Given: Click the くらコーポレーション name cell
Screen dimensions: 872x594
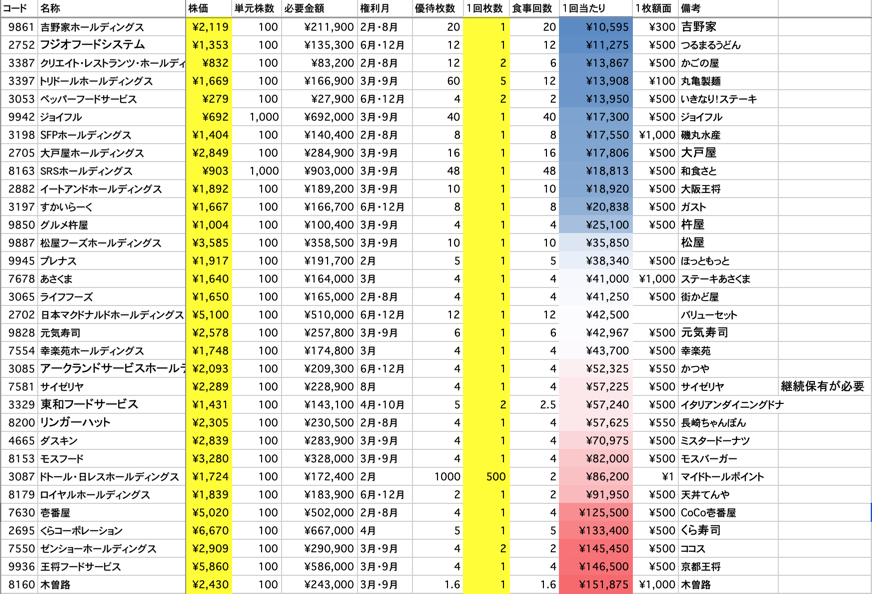Looking at the screenshot, I should [x=111, y=531].
